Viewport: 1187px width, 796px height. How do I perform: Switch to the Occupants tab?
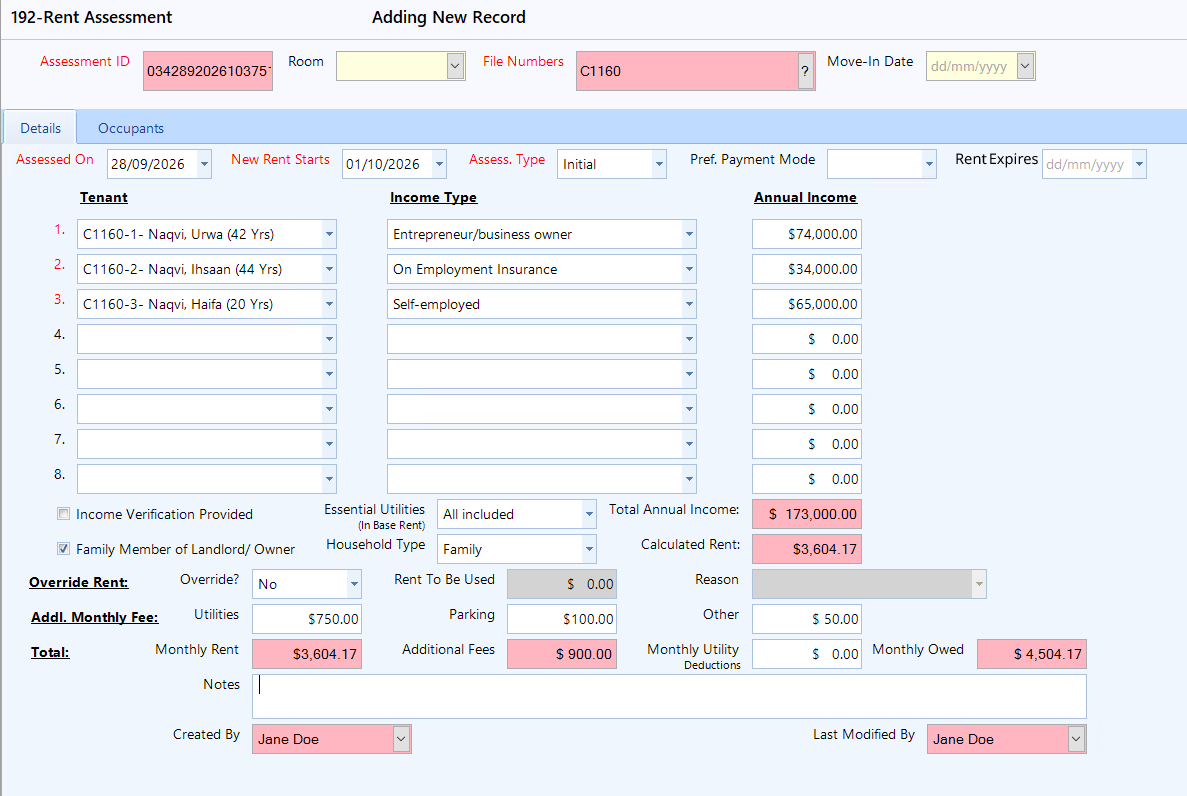131,128
